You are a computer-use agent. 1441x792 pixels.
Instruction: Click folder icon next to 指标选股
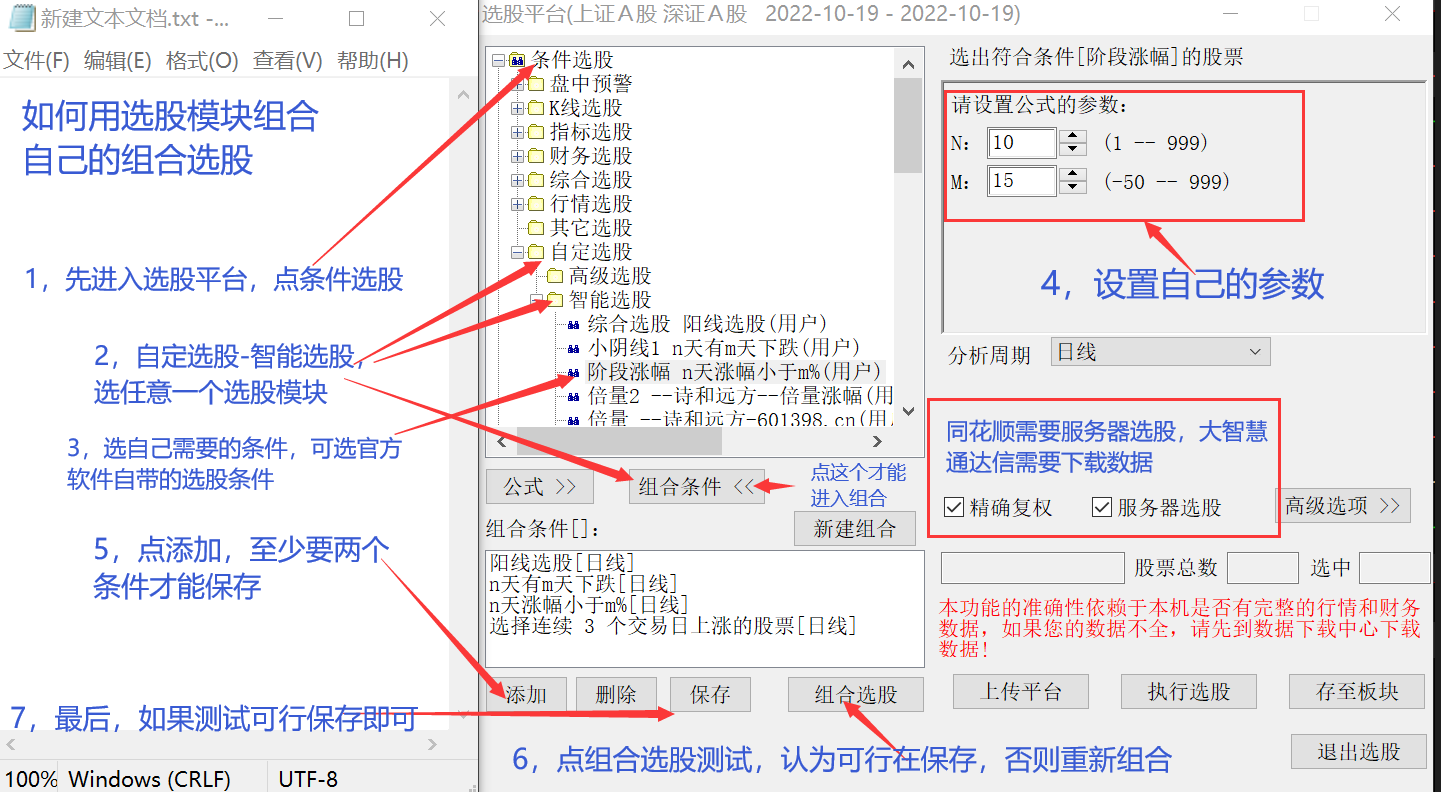tap(536, 132)
